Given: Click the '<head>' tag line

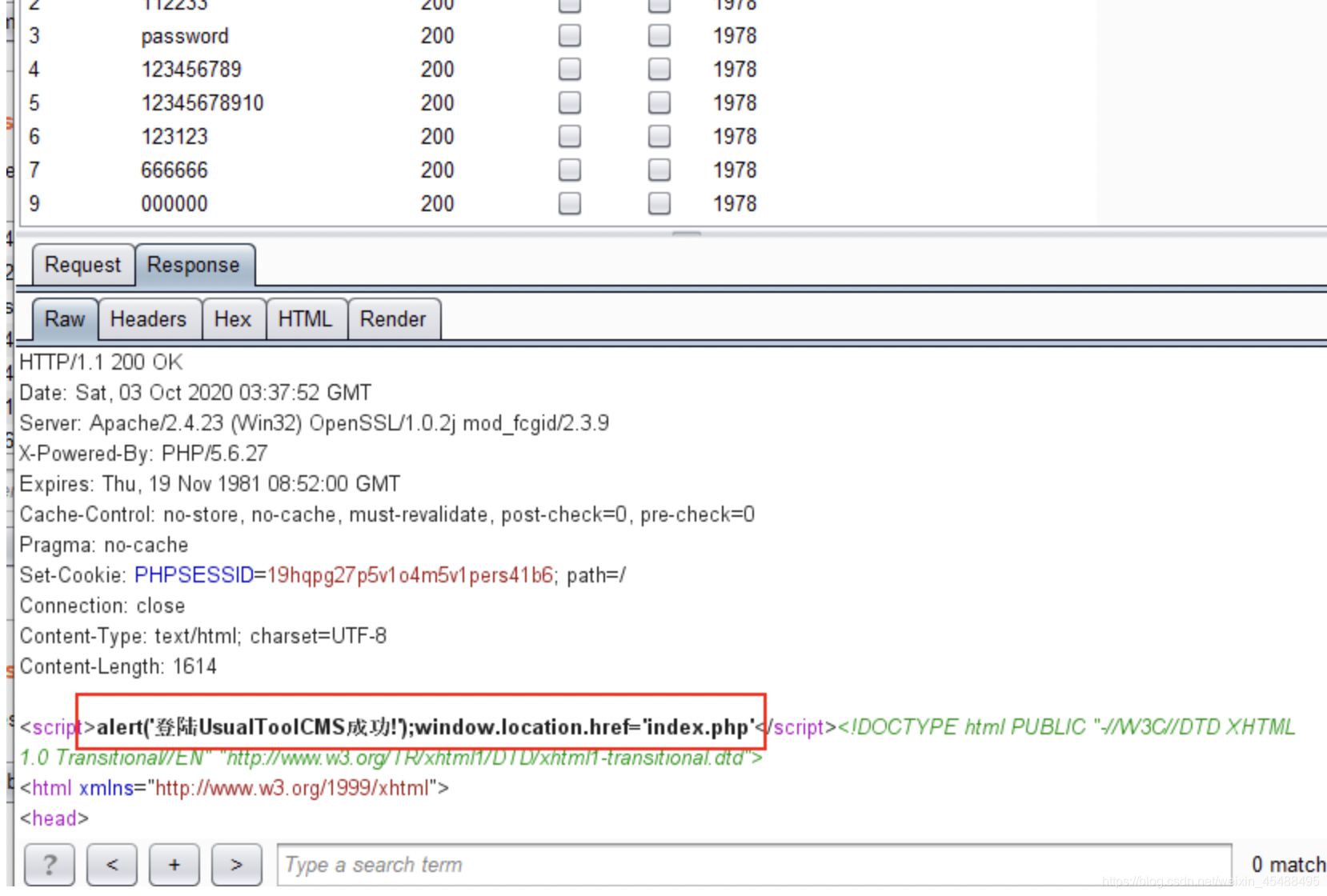Looking at the screenshot, I should coord(54,818).
